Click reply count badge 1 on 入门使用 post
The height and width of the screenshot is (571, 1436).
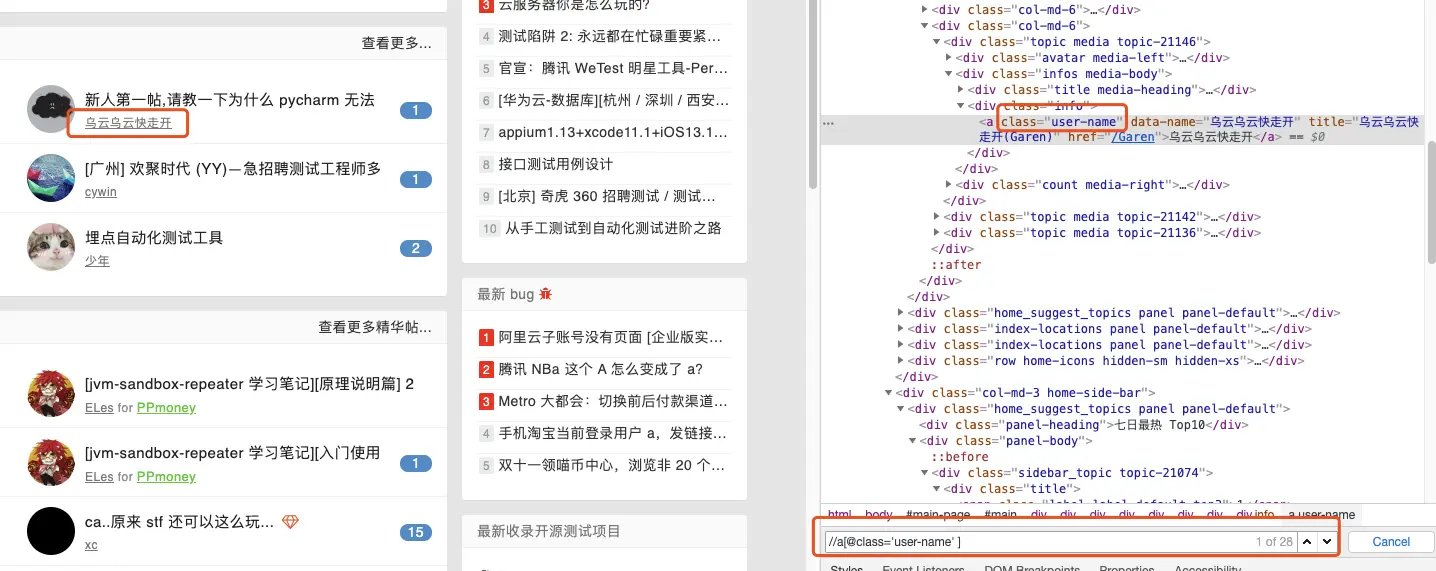(x=415, y=463)
